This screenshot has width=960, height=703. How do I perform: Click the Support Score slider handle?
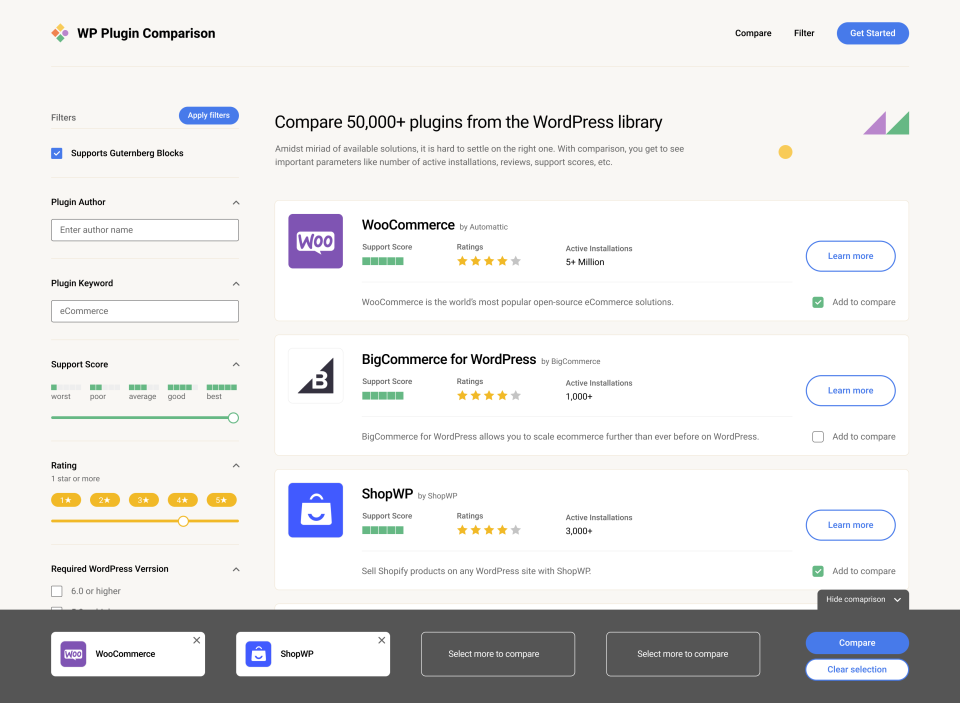pyautogui.click(x=233, y=418)
